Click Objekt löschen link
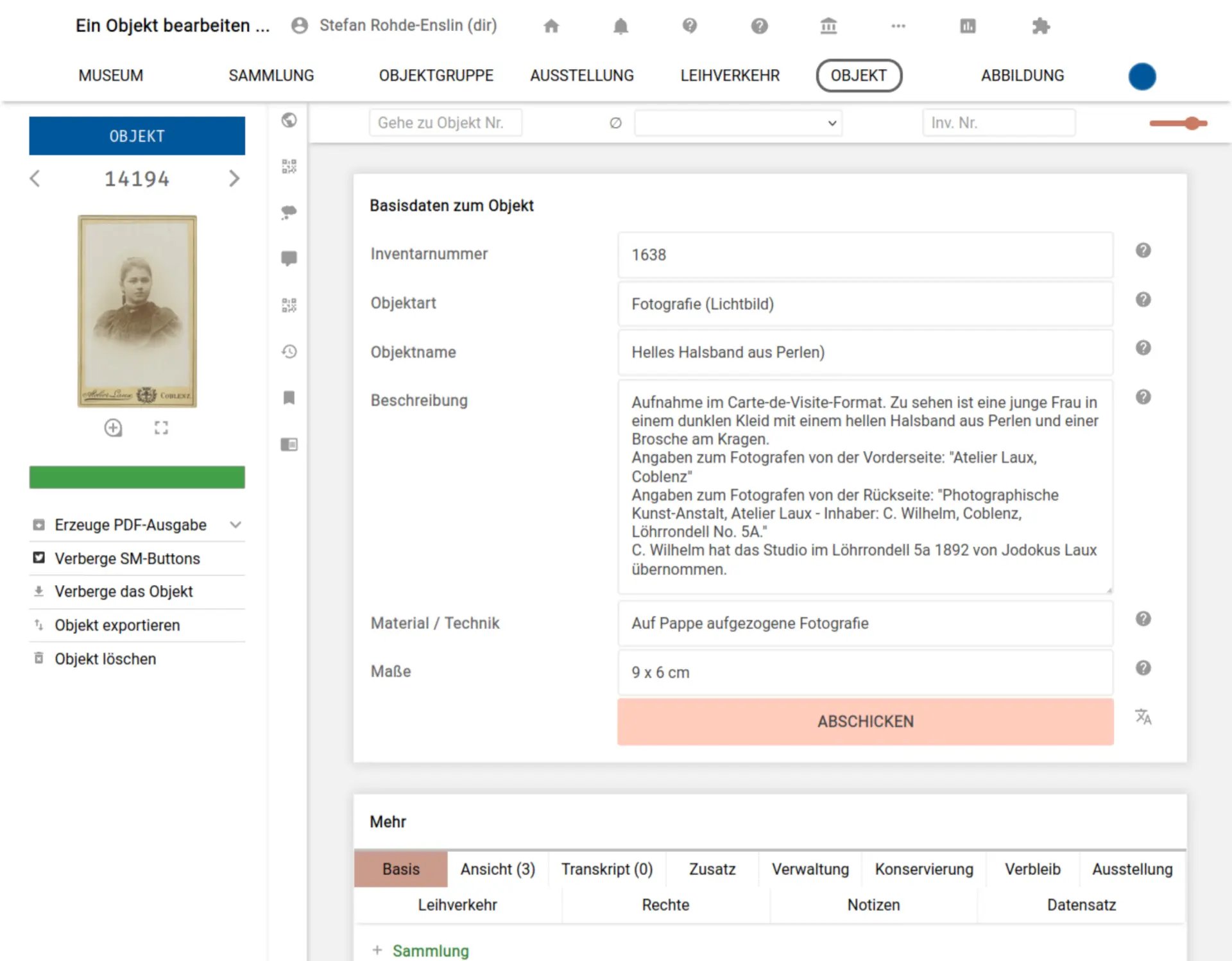Viewport: 1232px width, 961px height. click(x=105, y=659)
